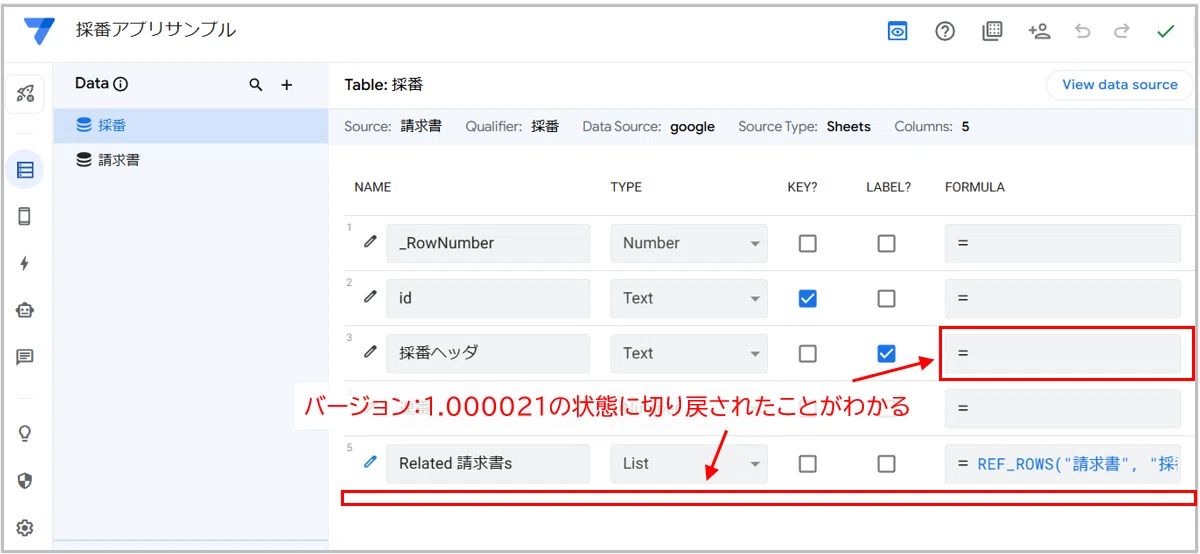Viewport: 1200px width, 554px height.
Task: Click the Qualifier: 採番 text
Action: coord(513,127)
